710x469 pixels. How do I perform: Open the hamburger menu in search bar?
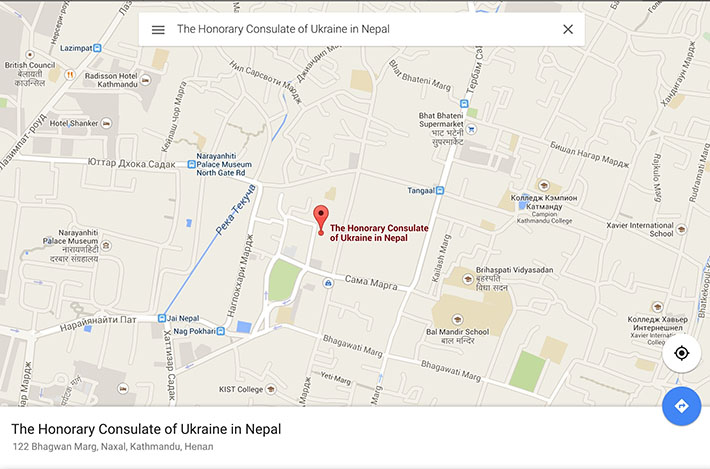pyautogui.click(x=158, y=29)
